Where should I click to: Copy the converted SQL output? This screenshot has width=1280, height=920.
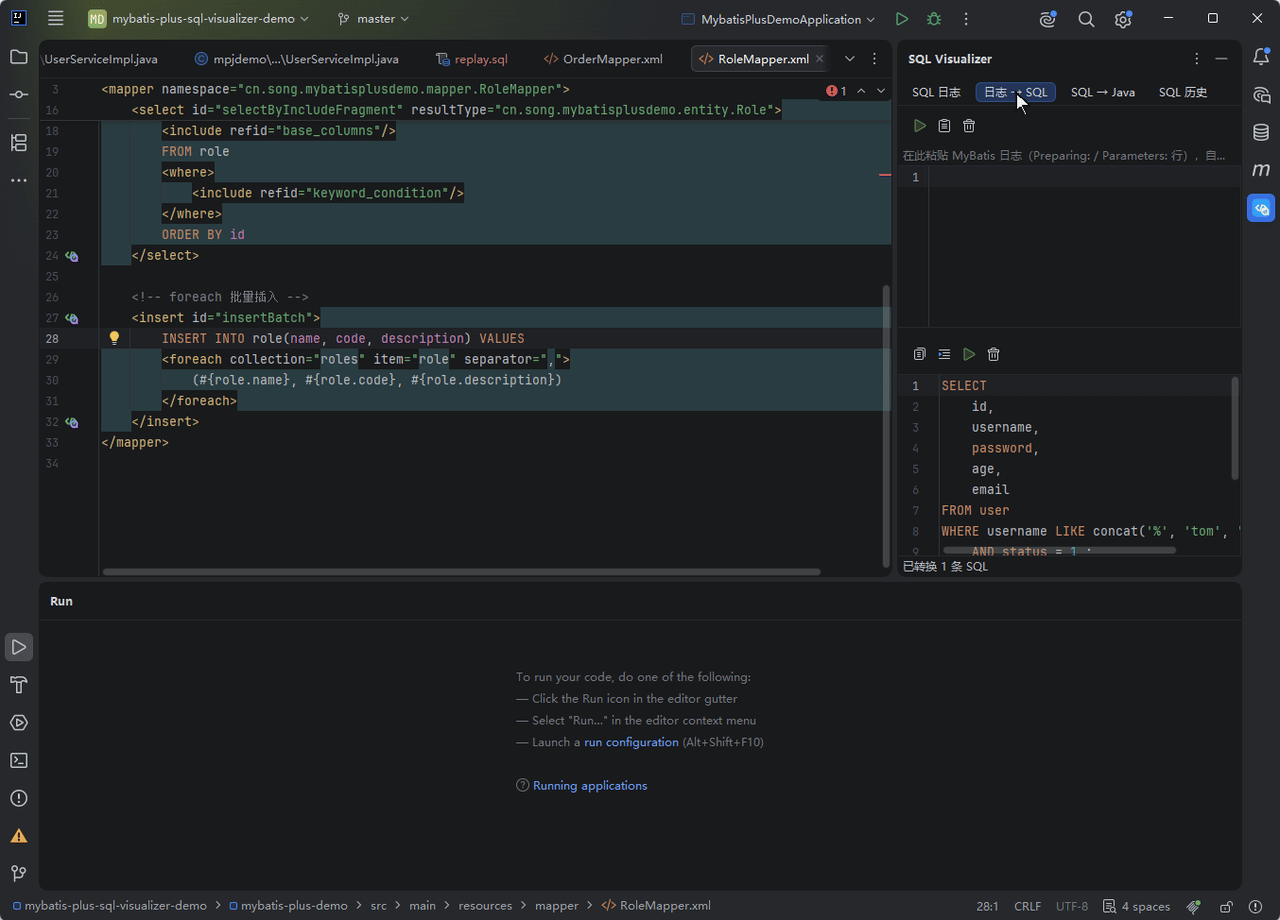click(920, 354)
